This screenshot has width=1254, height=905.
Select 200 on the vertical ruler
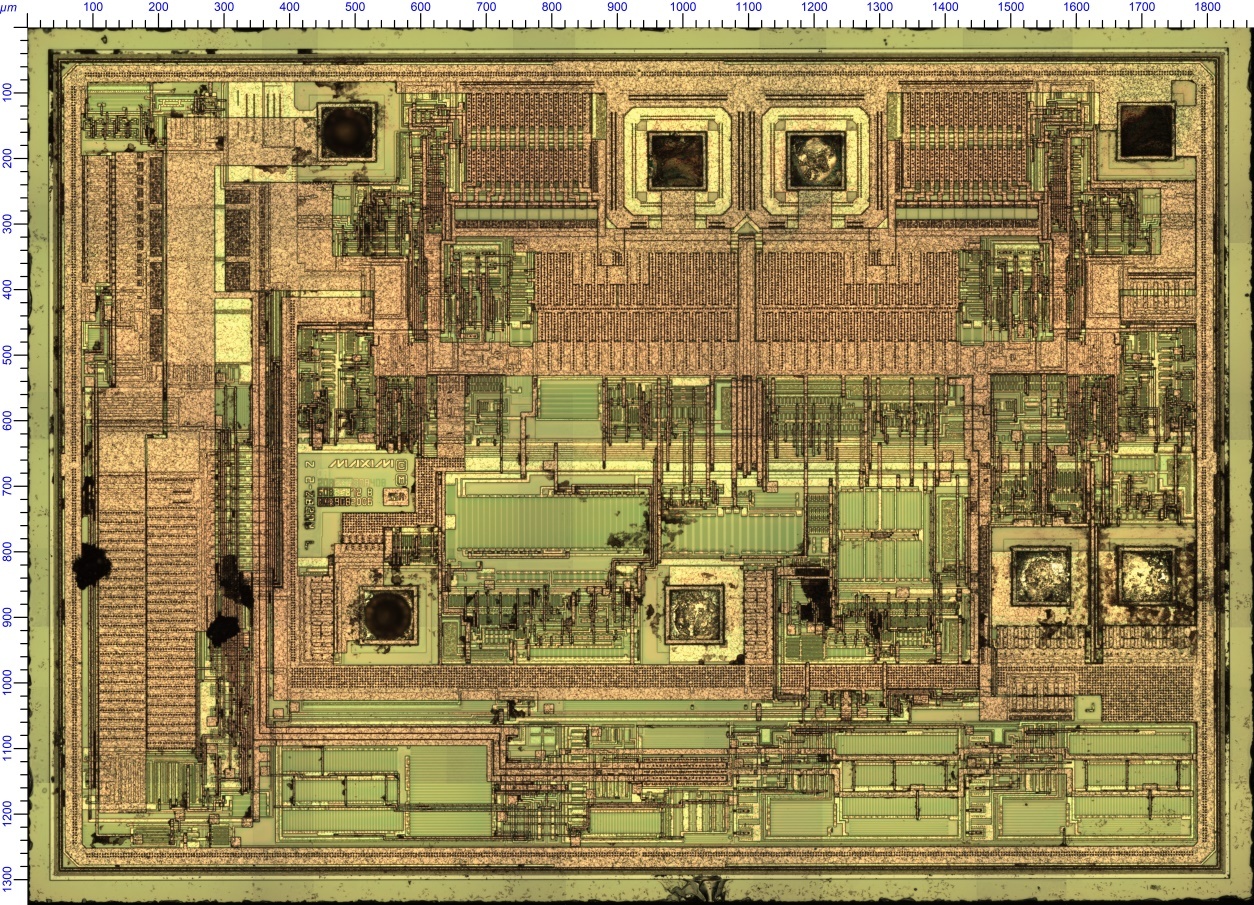coord(7,157)
